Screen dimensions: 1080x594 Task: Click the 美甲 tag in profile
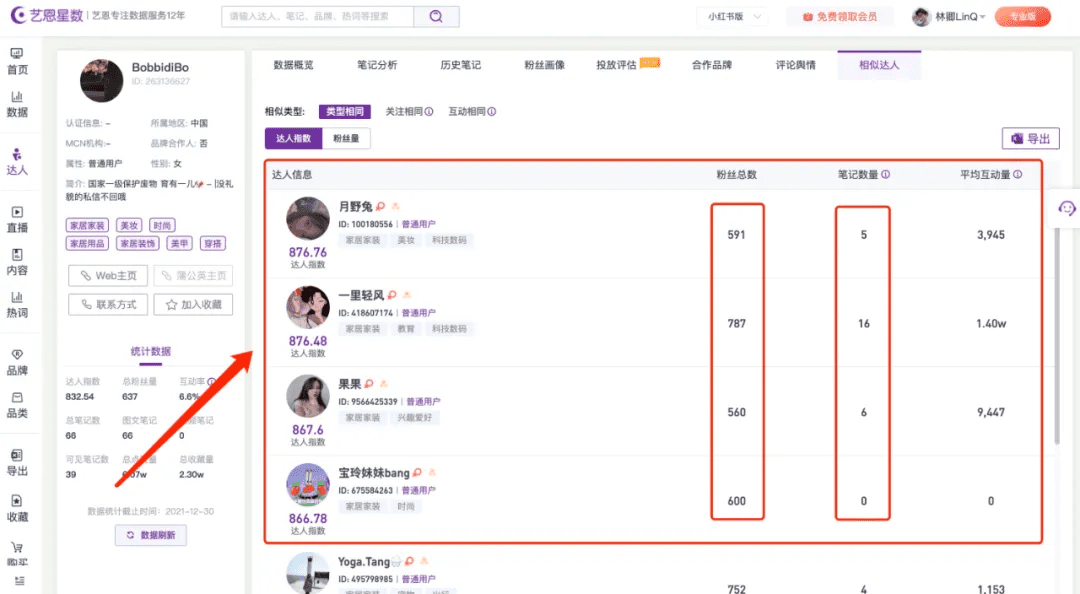[x=180, y=243]
